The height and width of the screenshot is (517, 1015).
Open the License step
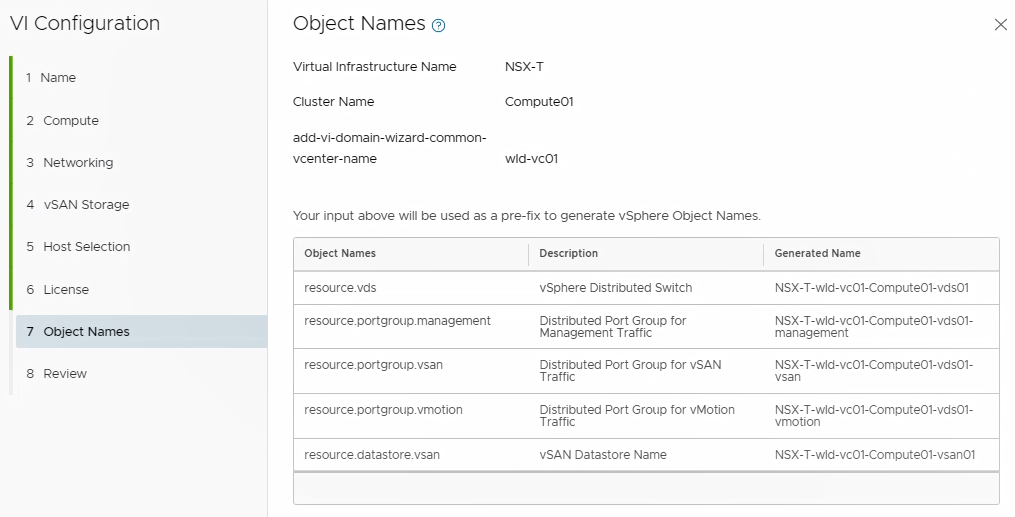pos(65,290)
